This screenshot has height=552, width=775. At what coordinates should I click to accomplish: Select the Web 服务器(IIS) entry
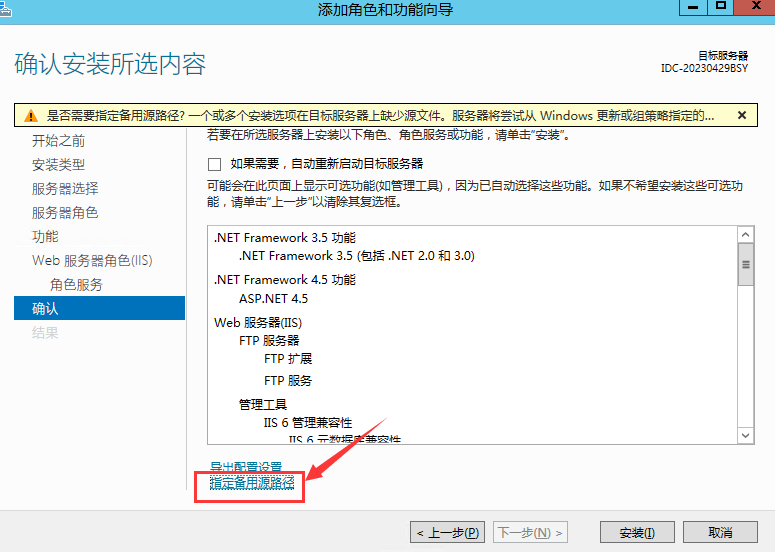(258, 323)
